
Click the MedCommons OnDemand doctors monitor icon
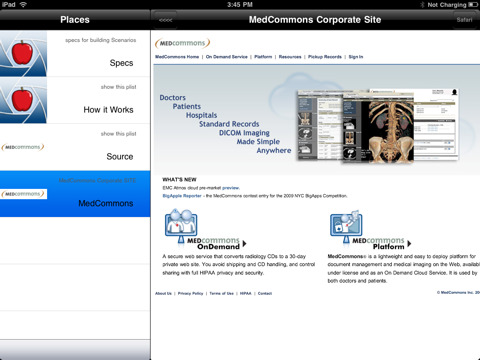181,226
